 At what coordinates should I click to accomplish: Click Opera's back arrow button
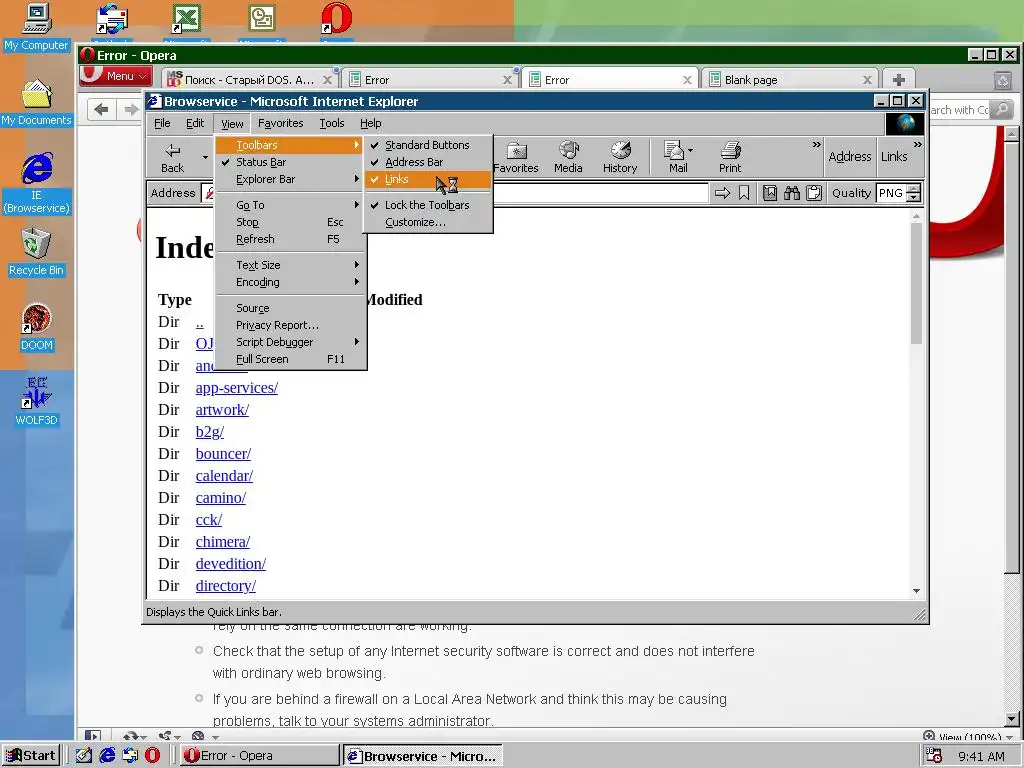(x=101, y=109)
